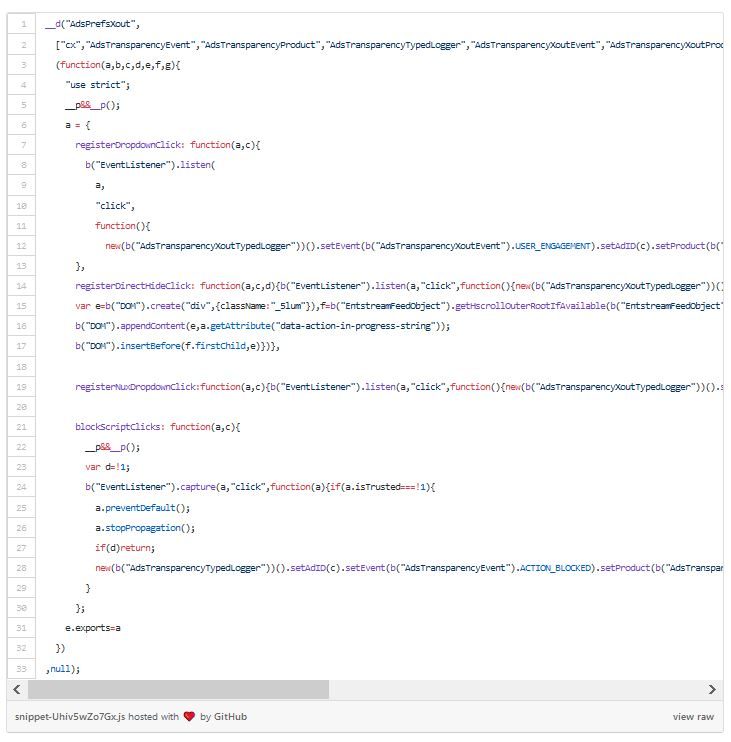Click 'a.preventDefault();' on line 25
Viewport: 731px width, 742px height.
point(142,508)
